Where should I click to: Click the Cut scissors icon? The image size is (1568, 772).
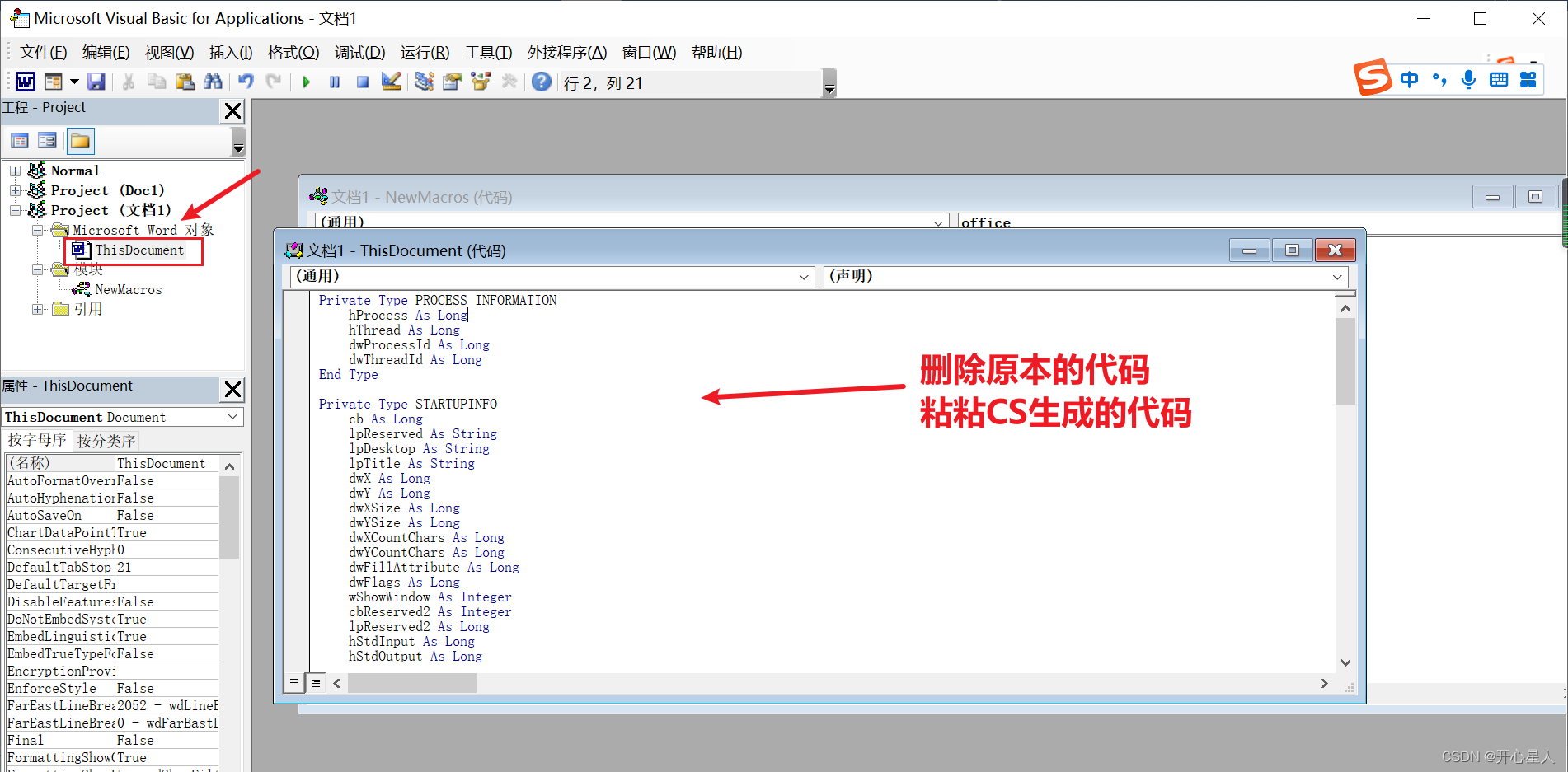[x=129, y=82]
